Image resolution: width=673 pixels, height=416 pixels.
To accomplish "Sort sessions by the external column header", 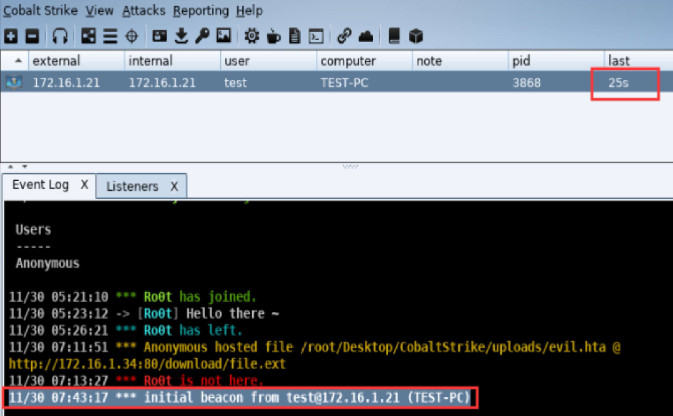I will click(x=56, y=61).
